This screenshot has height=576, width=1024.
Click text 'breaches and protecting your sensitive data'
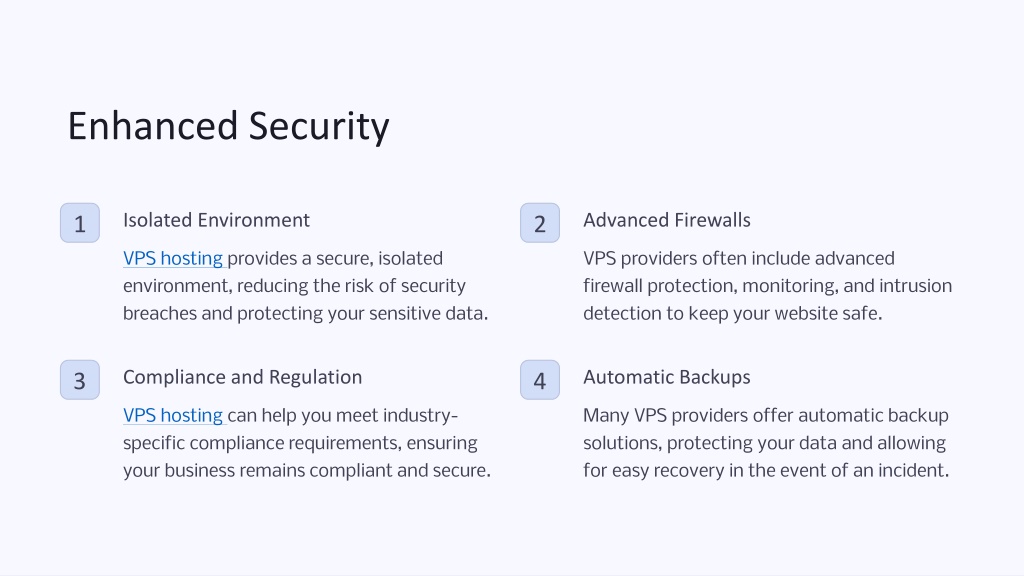(x=304, y=313)
